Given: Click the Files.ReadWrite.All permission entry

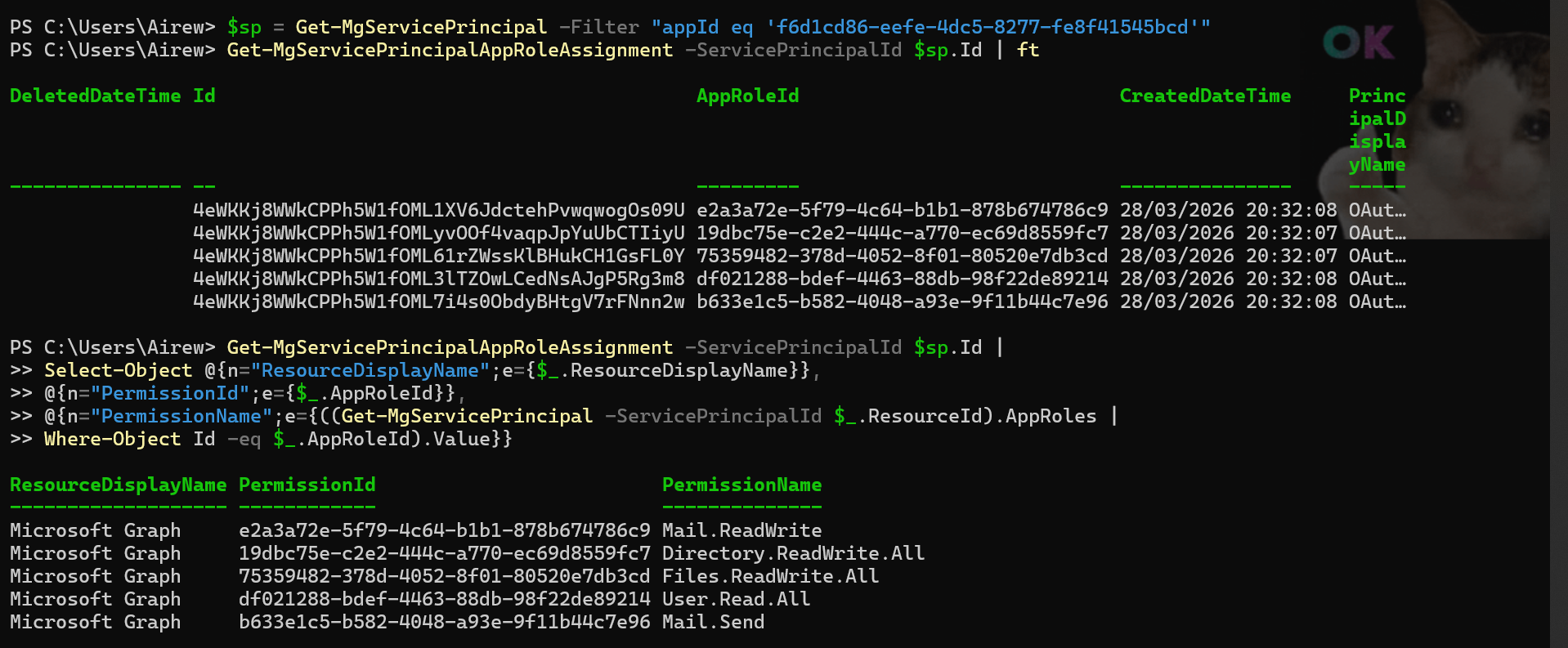Looking at the screenshot, I should (x=770, y=576).
